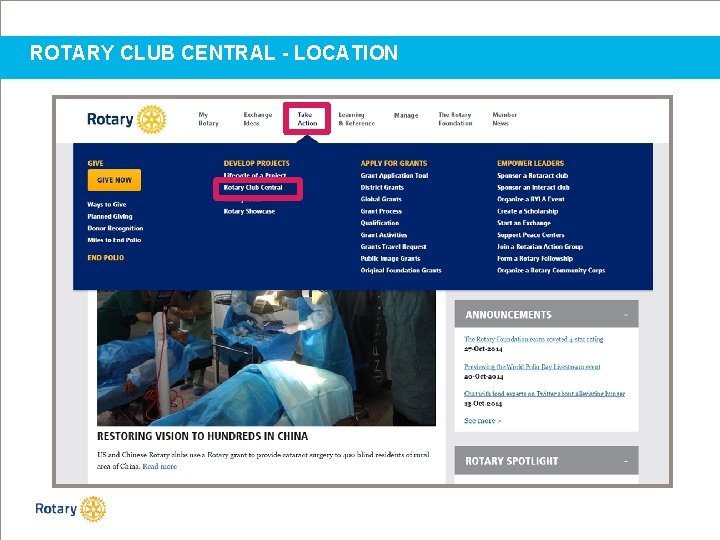The height and width of the screenshot is (540, 720).
Task: Click the Rotary logo in the slide footer
Action: click(x=71, y=509)
